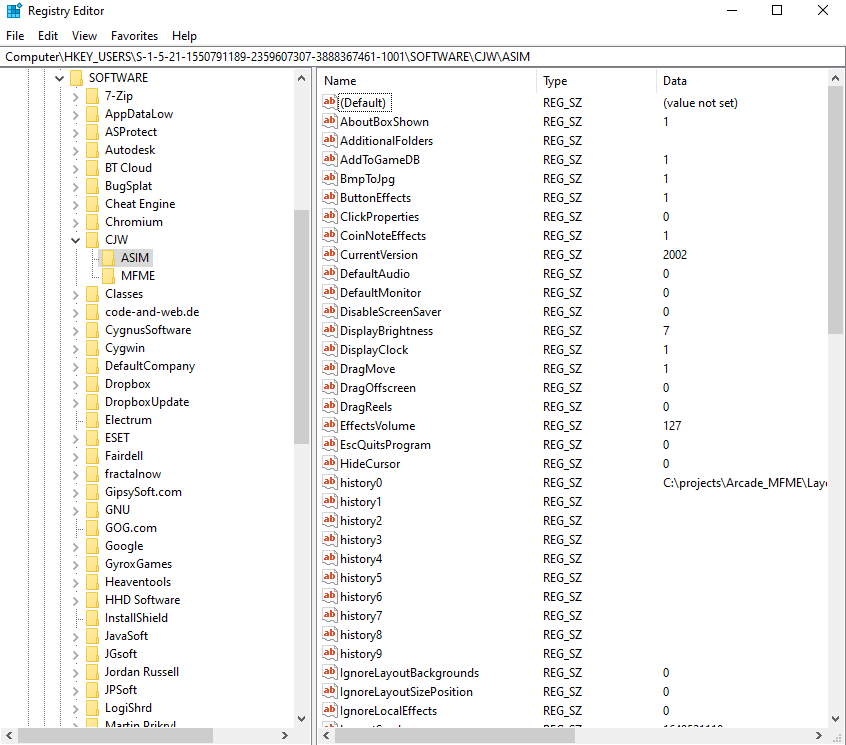The height and width of the screenshot is (745, 846).
Task: Click the ab icon for the (Default) value
Action: pos(330,101)
